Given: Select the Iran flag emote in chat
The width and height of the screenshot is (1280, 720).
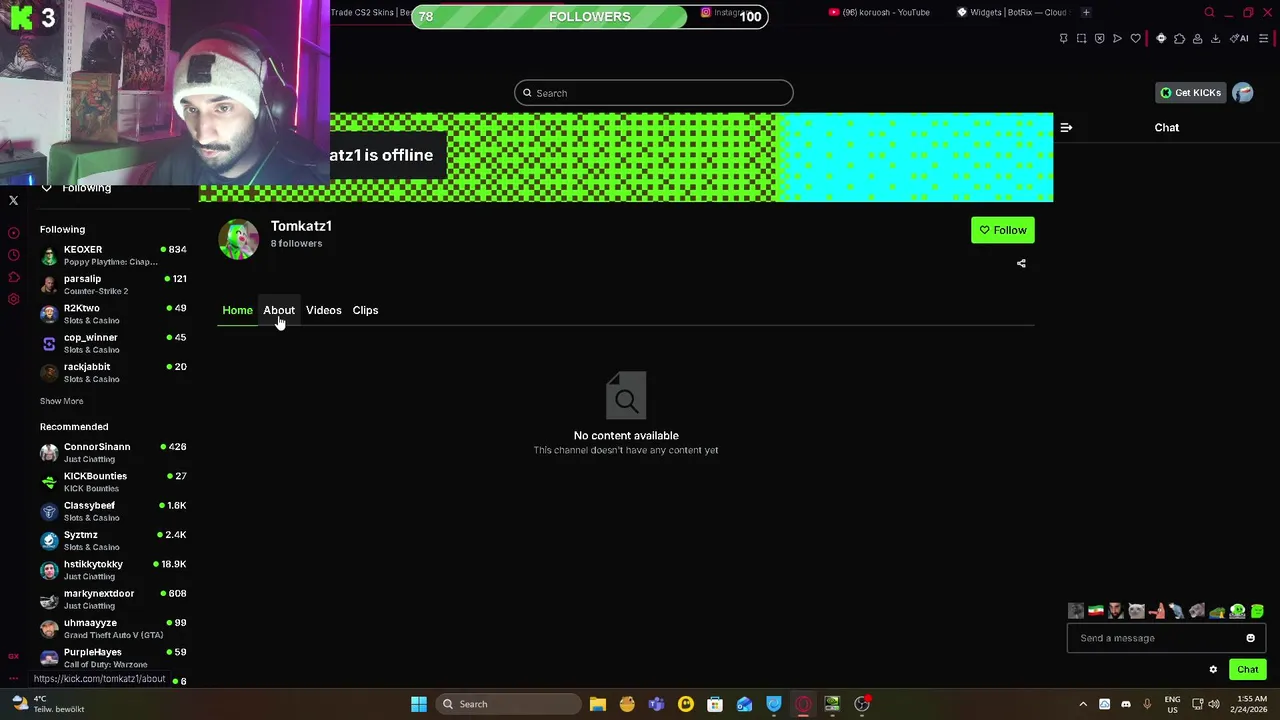Looking at the screenshot, I should tap(1096, 610).
